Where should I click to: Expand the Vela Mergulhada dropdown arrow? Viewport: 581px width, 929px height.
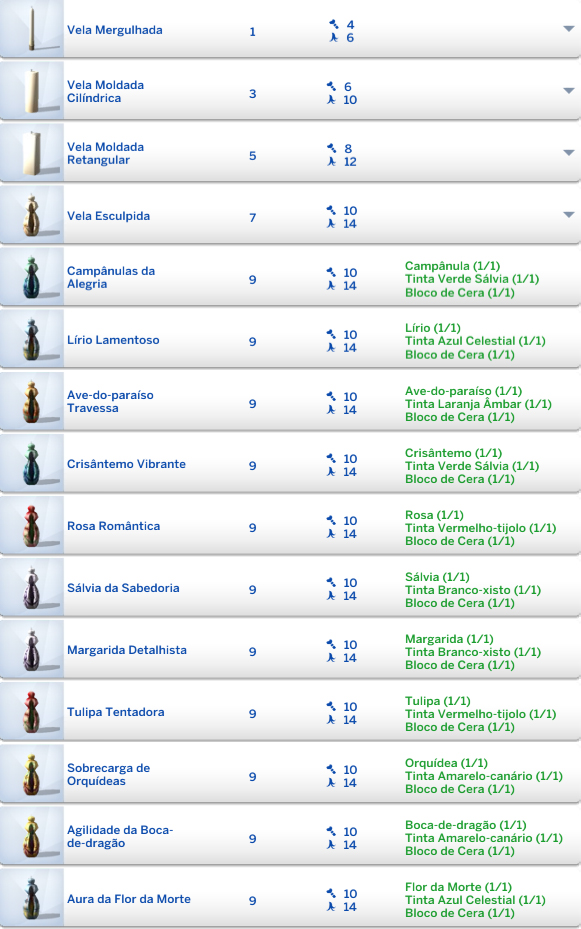point(569,28)
